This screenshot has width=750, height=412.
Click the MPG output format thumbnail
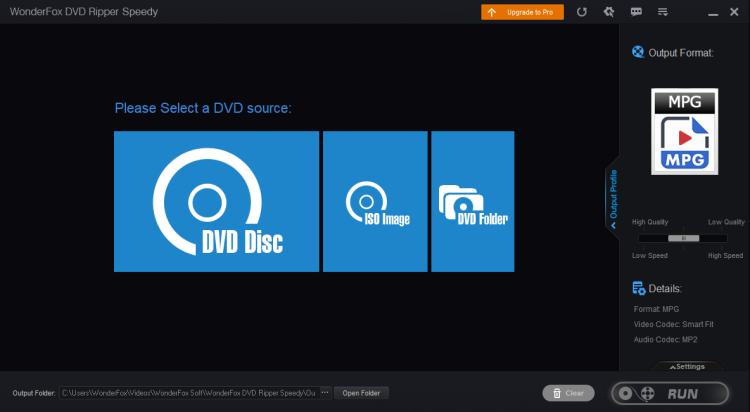click(685, 131)
